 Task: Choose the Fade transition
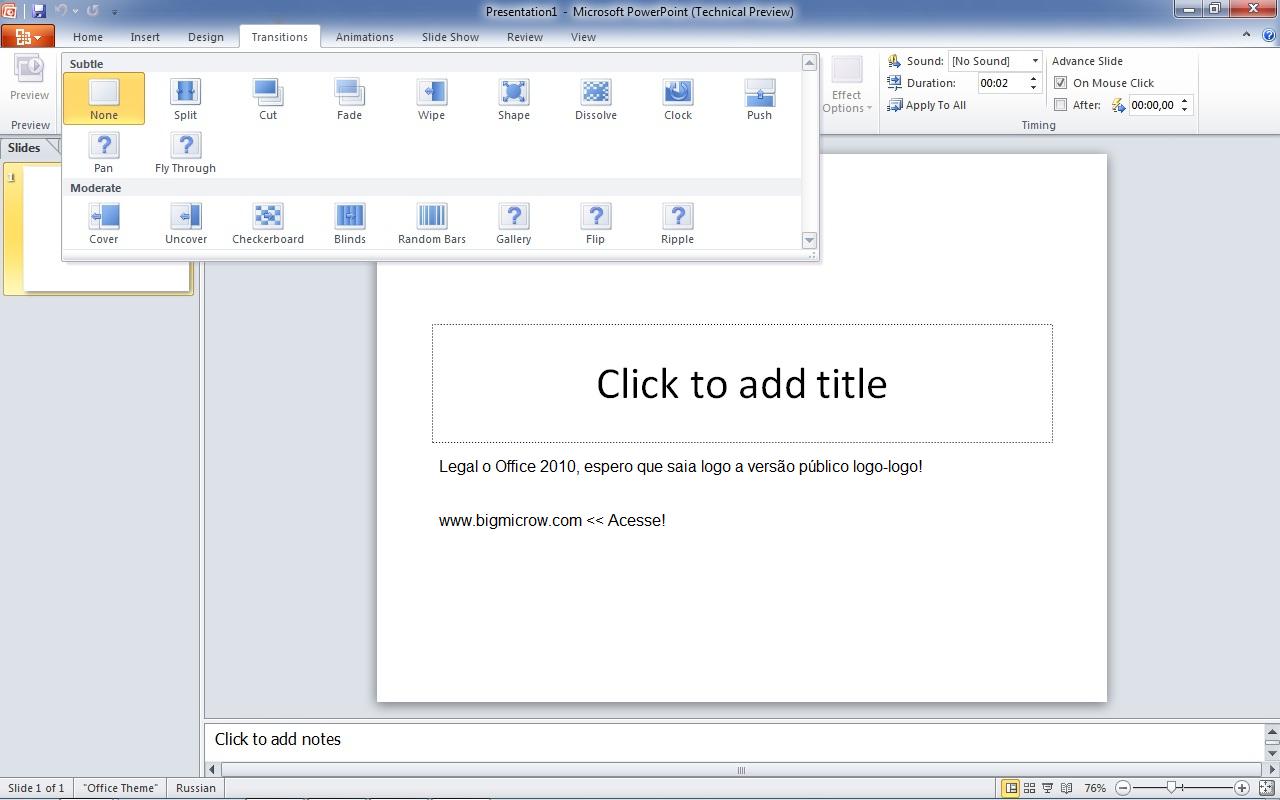point(349,98)
